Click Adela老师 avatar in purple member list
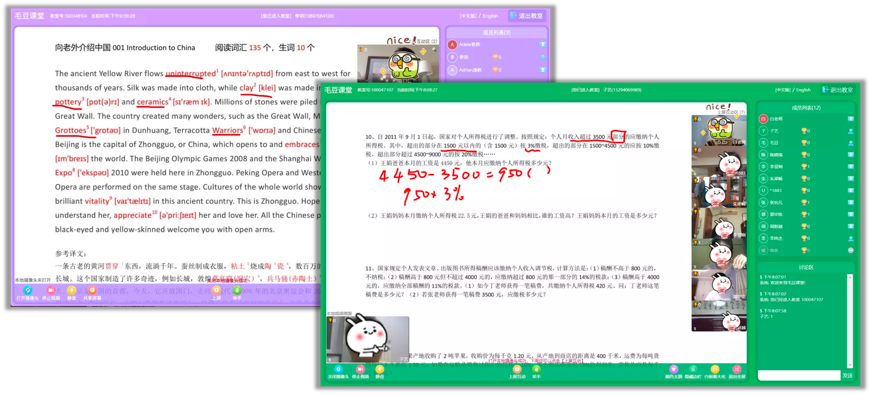The image size is (871, 395). [452, 45]
